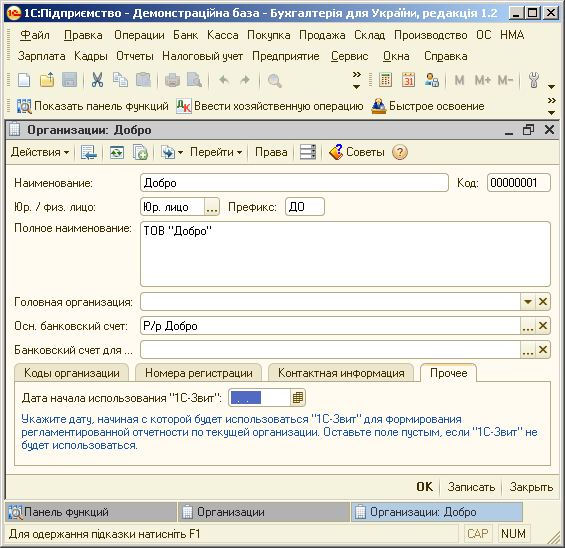Switch to the Номера регистрации tab
Viewport: 565px width, 548px height.
[199, 373]
